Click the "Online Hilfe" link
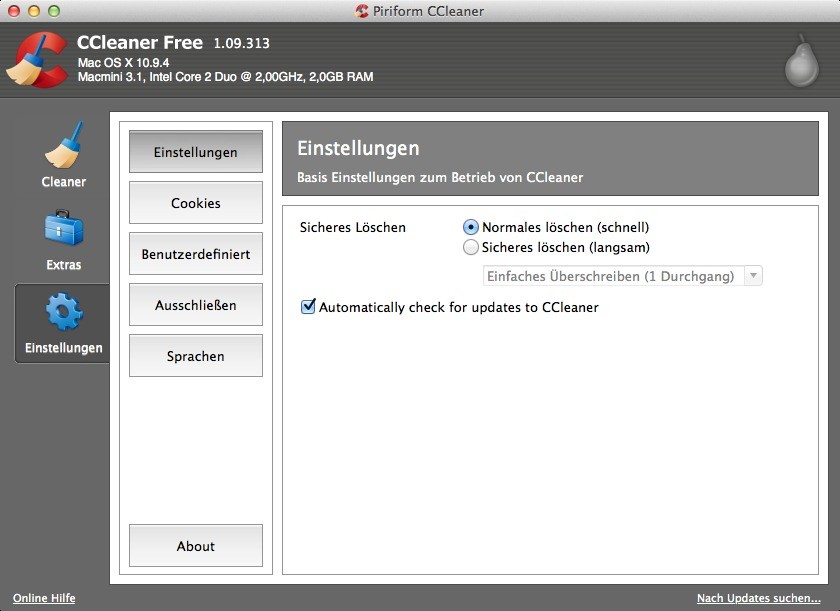This screenshot has height=611, width=840. click(44, 598)
